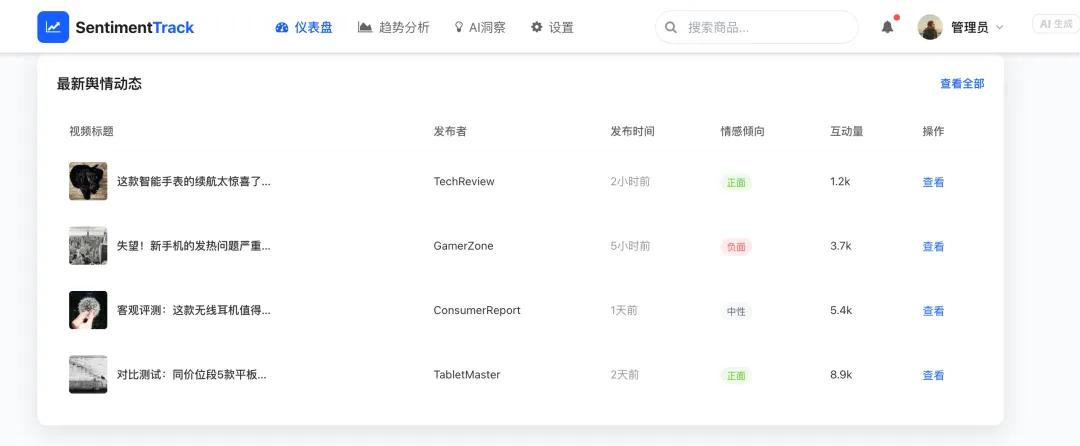The image size is (1080, 446).
Task: Click the 发布时间 column header
Action: pyautogui.click(x=632, y=131)
